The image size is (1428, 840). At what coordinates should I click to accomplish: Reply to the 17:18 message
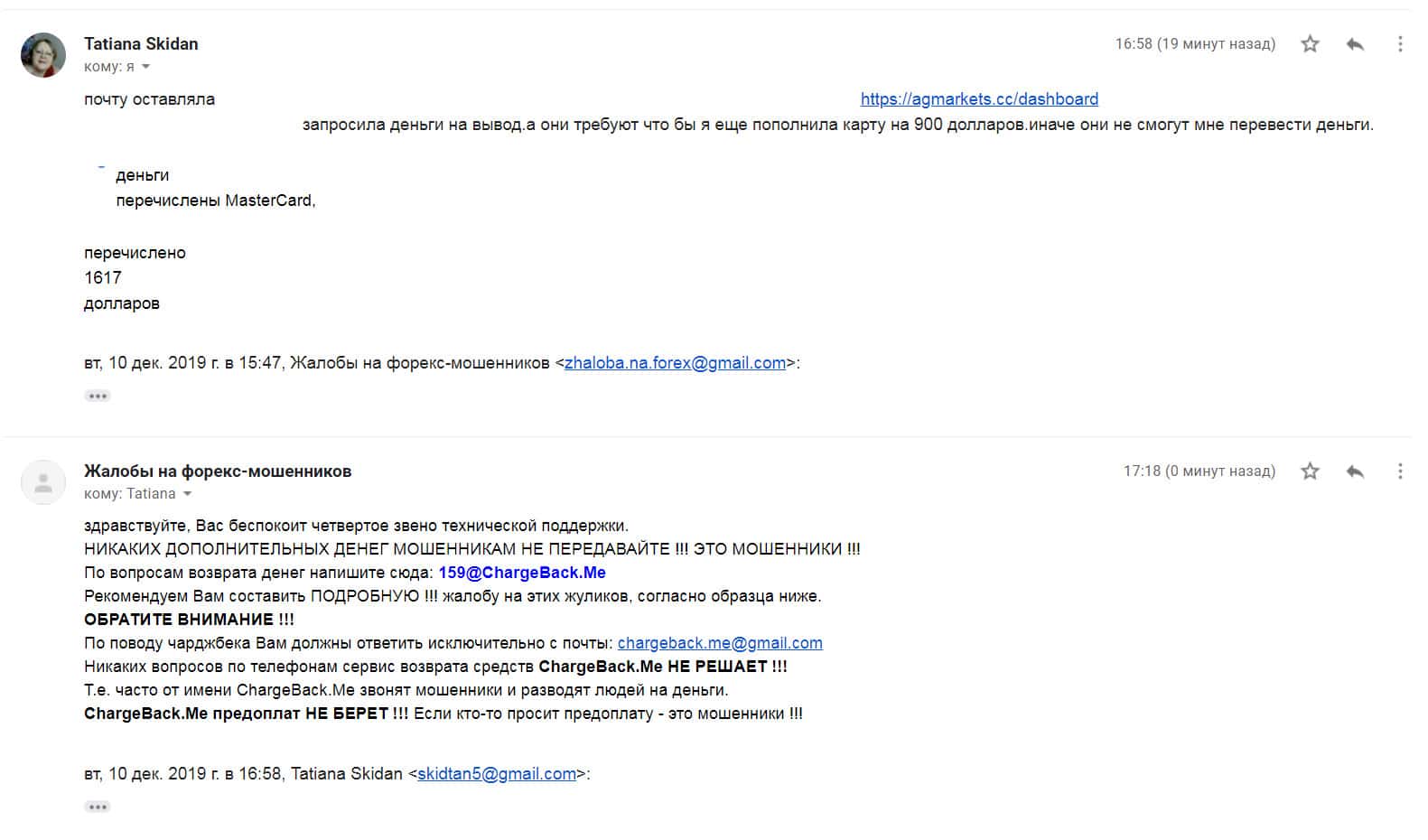pos(1355,471)
